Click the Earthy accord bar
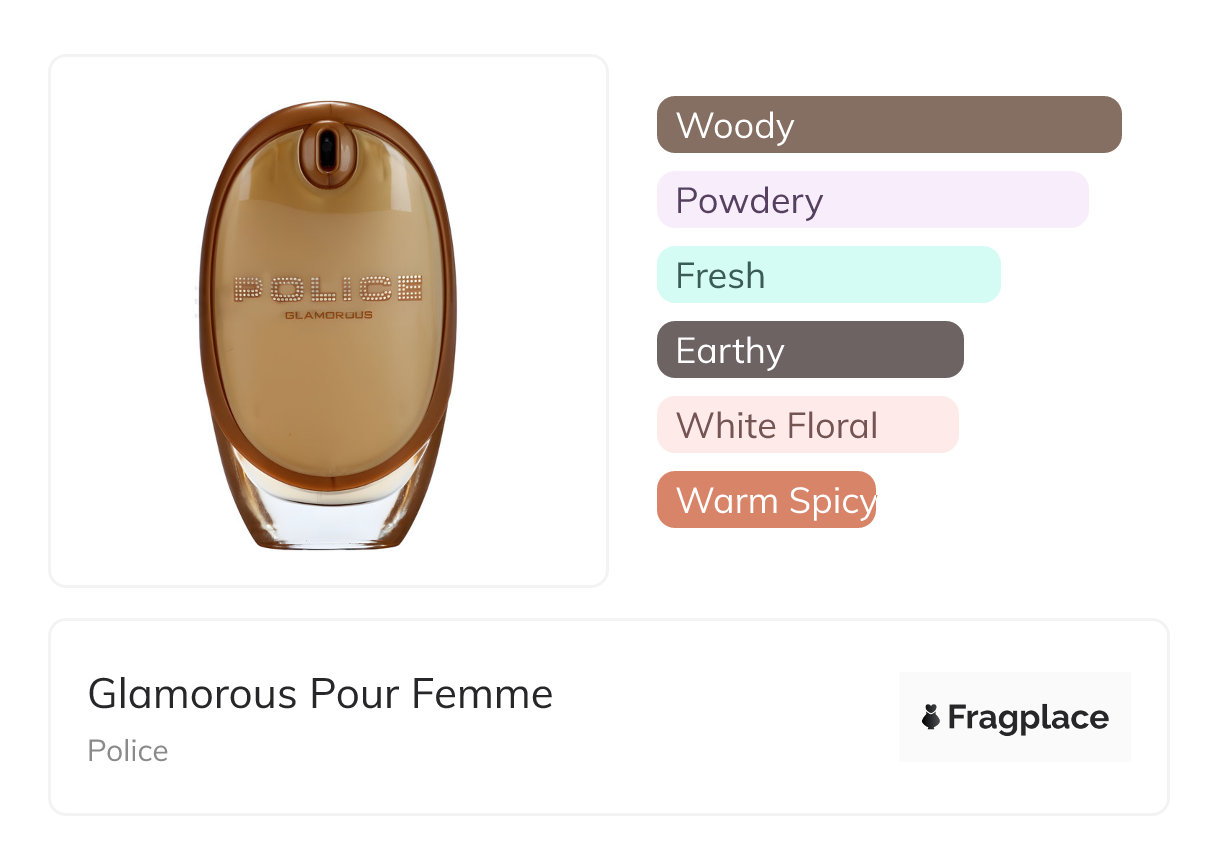This screenshot has width=1218, height=864. (x=809, y=350)
